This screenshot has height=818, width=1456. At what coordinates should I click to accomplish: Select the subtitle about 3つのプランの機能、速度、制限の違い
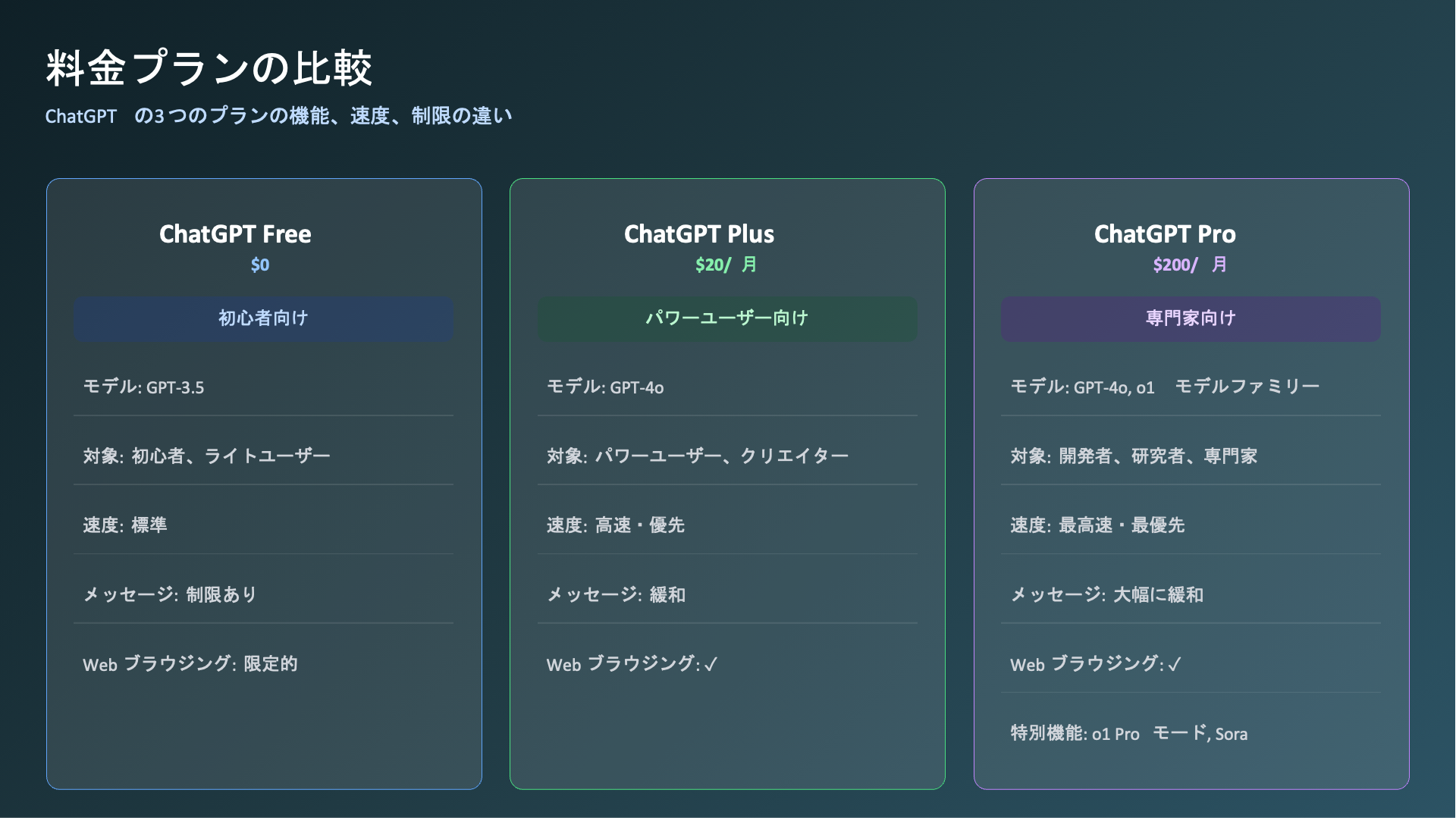(278, 116)
